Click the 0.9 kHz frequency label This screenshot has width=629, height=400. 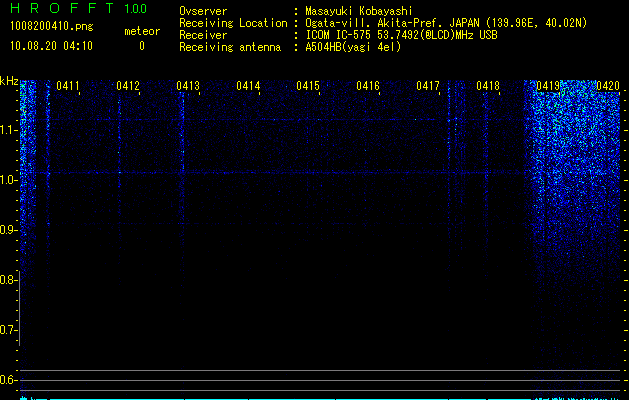click(x=8, y=230)
